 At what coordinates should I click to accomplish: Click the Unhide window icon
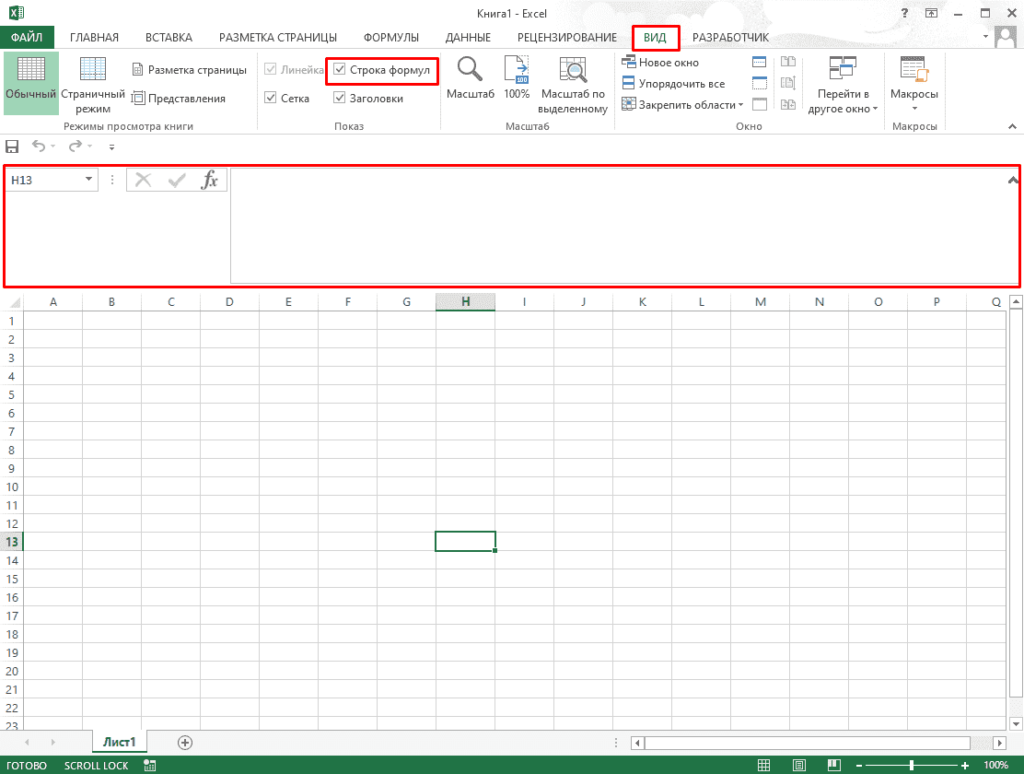tap(759, 105)
